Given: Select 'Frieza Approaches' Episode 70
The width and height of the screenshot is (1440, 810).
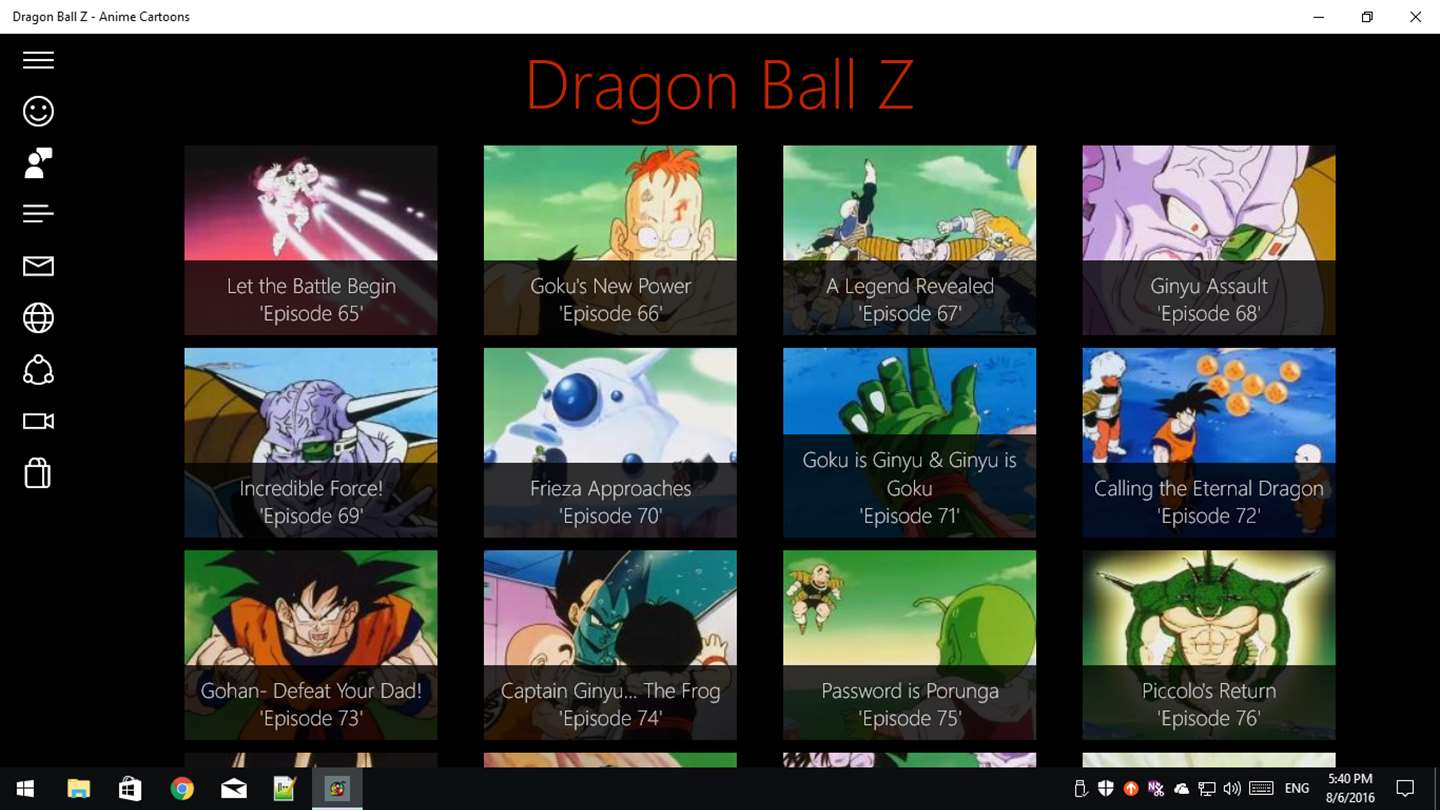Looking at the screenshot, I should 610,443.
